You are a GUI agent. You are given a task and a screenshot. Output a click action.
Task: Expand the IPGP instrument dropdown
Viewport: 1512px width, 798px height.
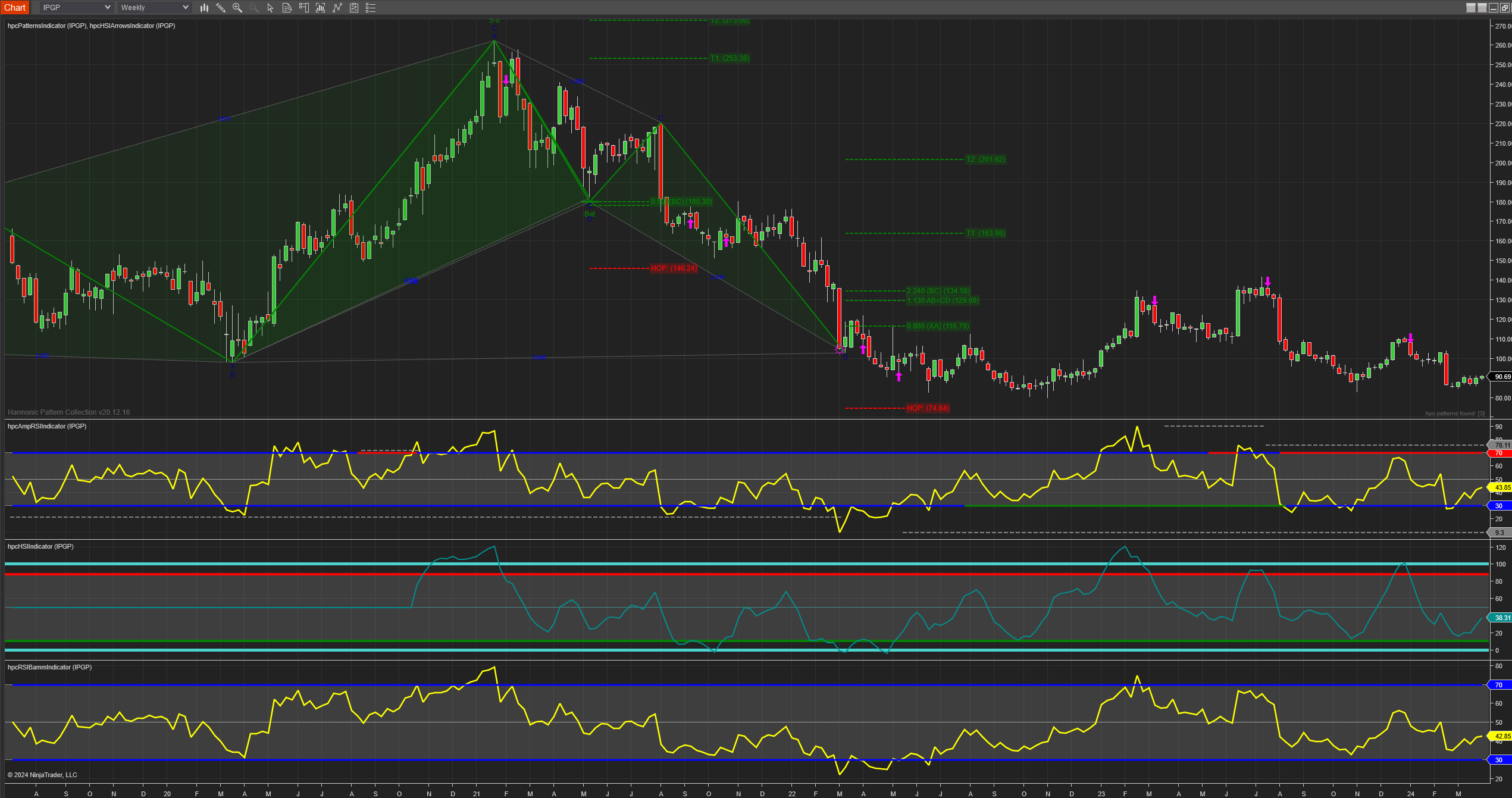click(x=107, y=8)
